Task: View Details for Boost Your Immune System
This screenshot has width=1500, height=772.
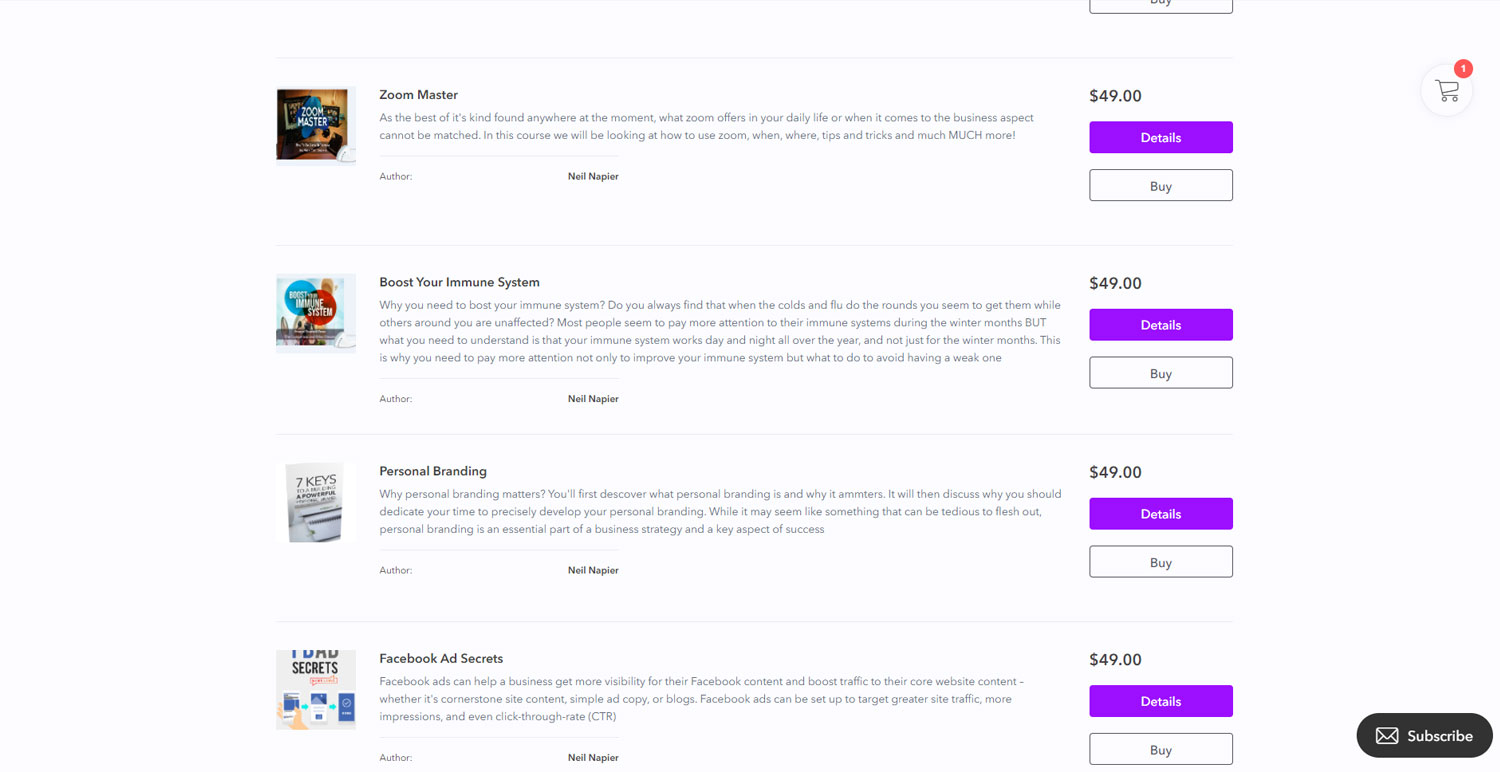Action: [x=1160, y=325]
